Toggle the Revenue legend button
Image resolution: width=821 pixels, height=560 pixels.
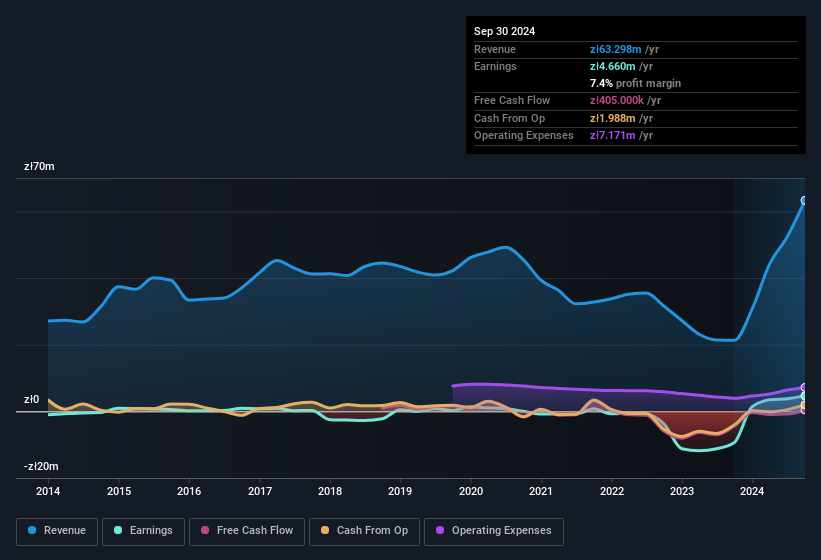point(57,531)
